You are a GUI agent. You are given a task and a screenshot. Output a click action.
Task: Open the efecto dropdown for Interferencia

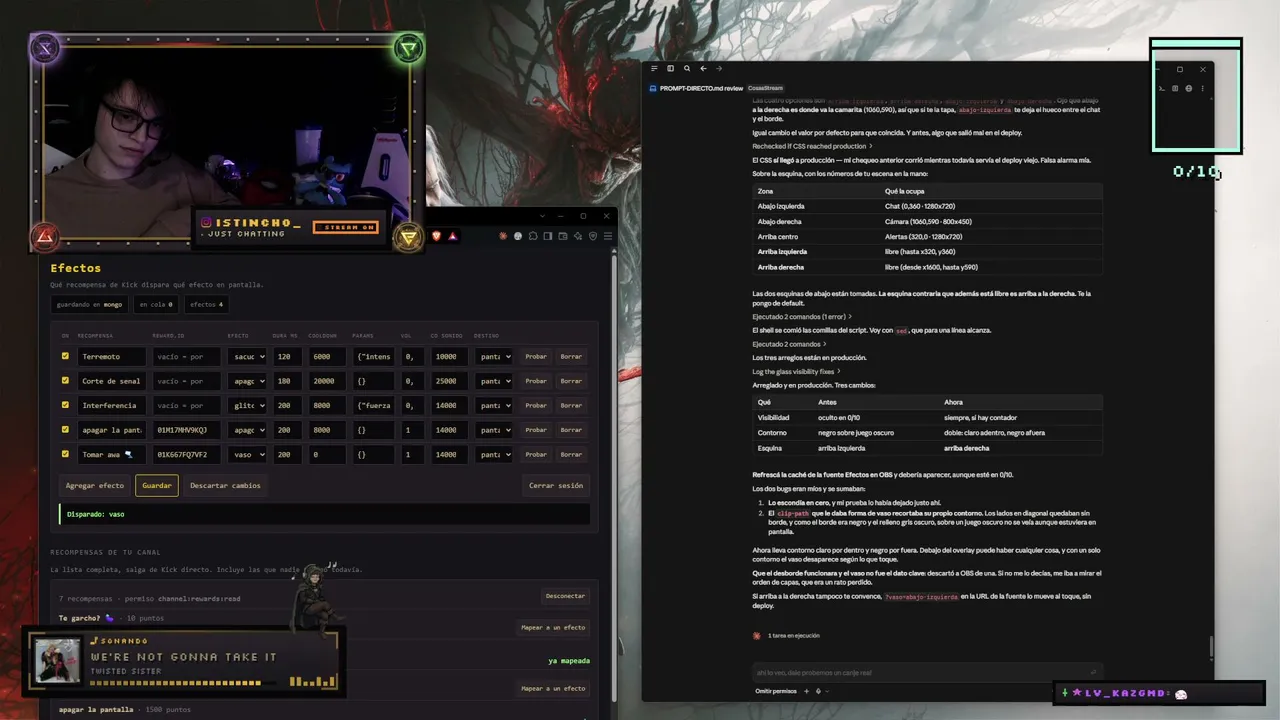click(247, 405)
